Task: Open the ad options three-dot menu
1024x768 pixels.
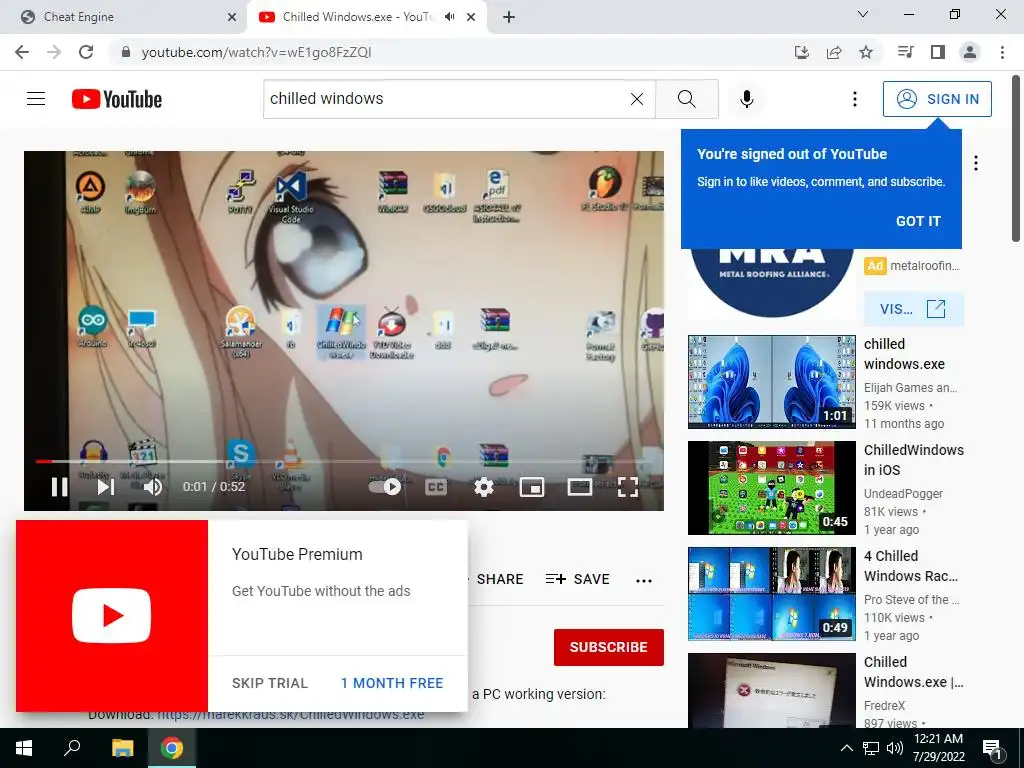Action: (x=976, y=163)
